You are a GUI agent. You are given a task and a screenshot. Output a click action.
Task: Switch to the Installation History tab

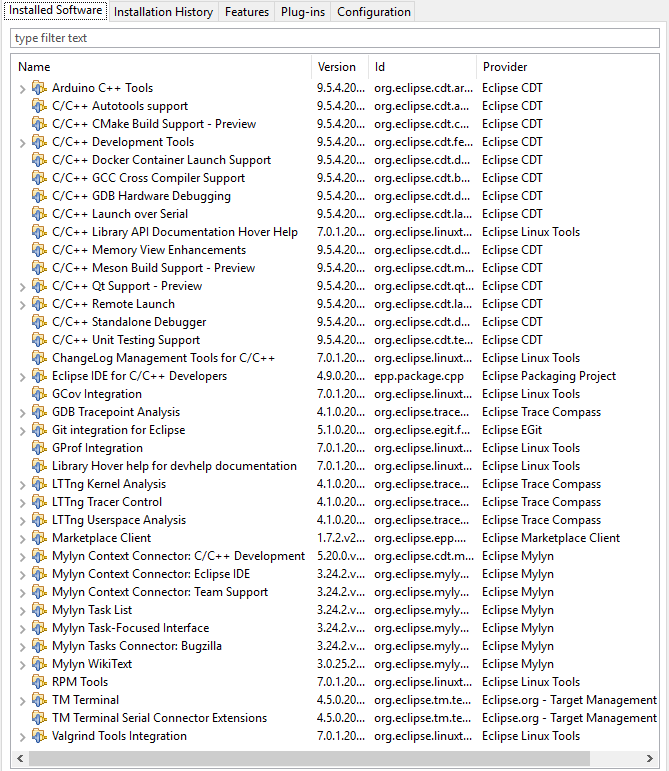click(163, 12)
